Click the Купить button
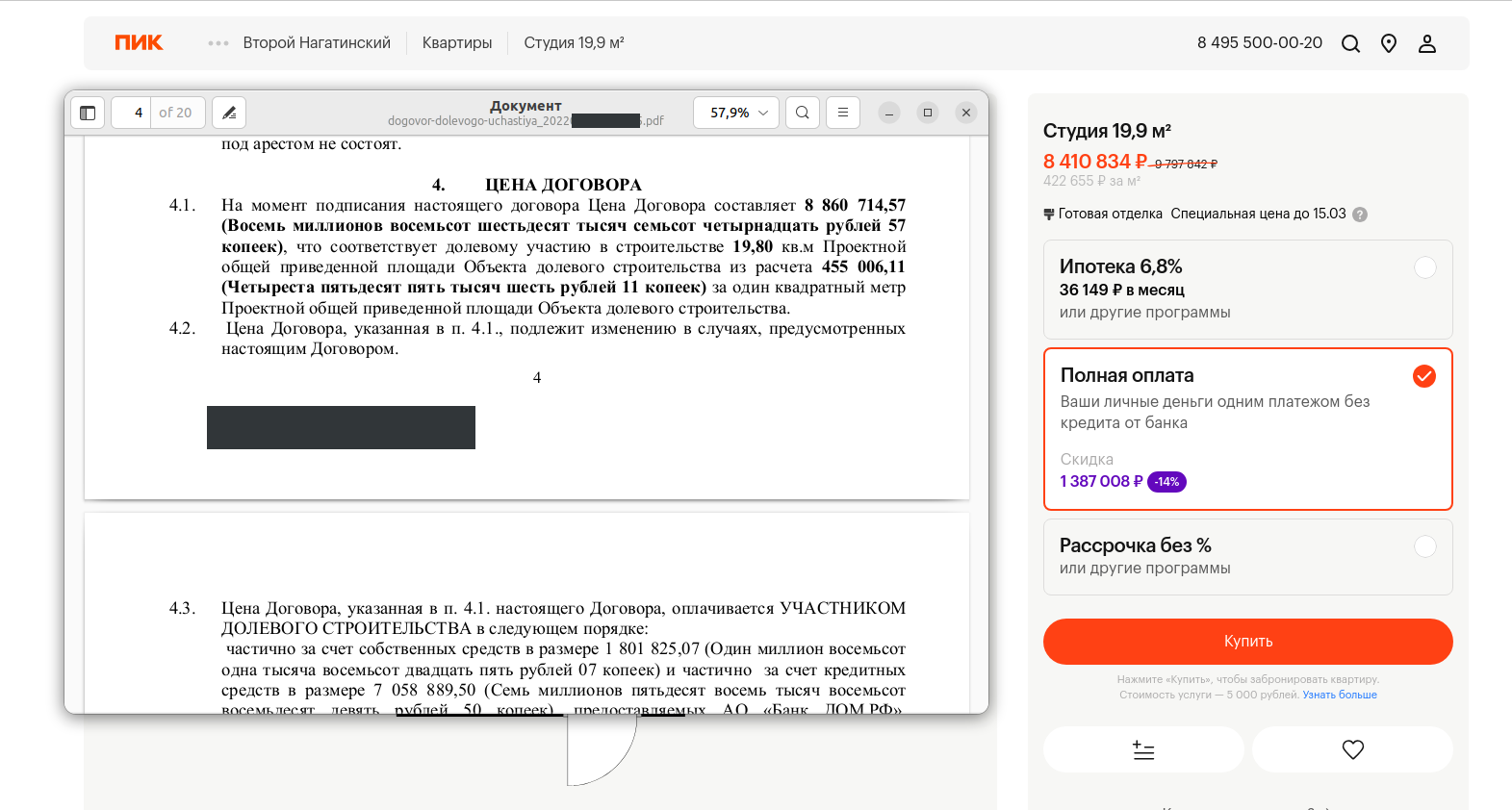This screenshot has width=1512, height=810. click(1248, 642)
